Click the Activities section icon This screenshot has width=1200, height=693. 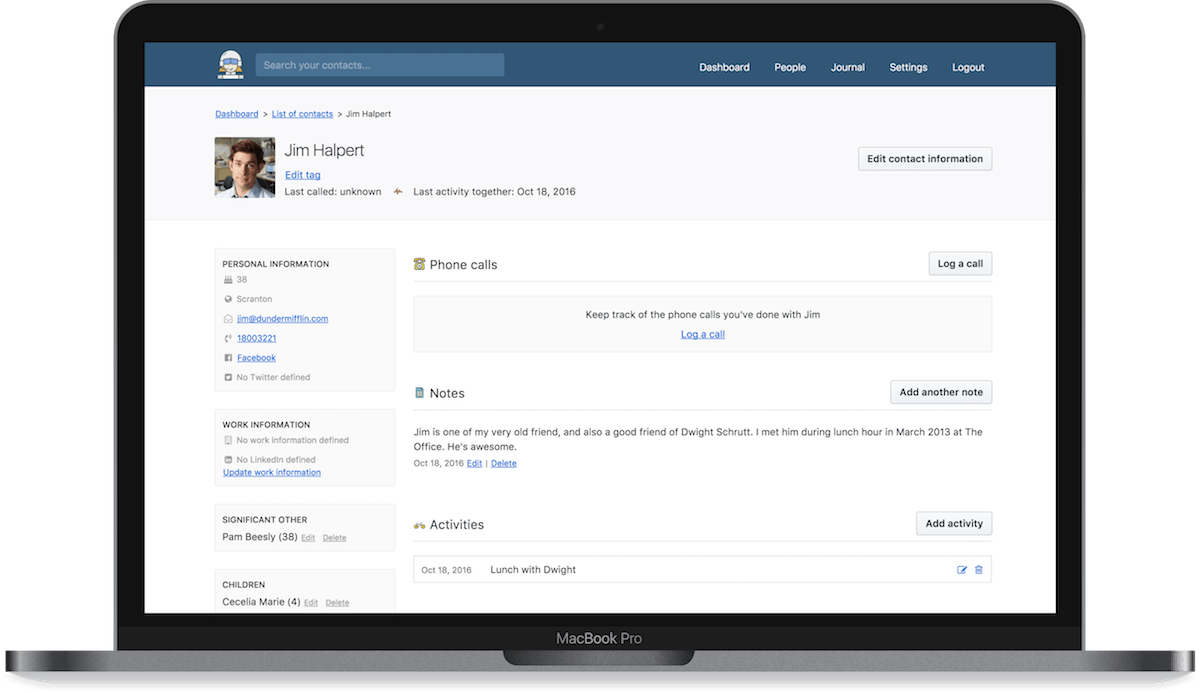point(420,525)
